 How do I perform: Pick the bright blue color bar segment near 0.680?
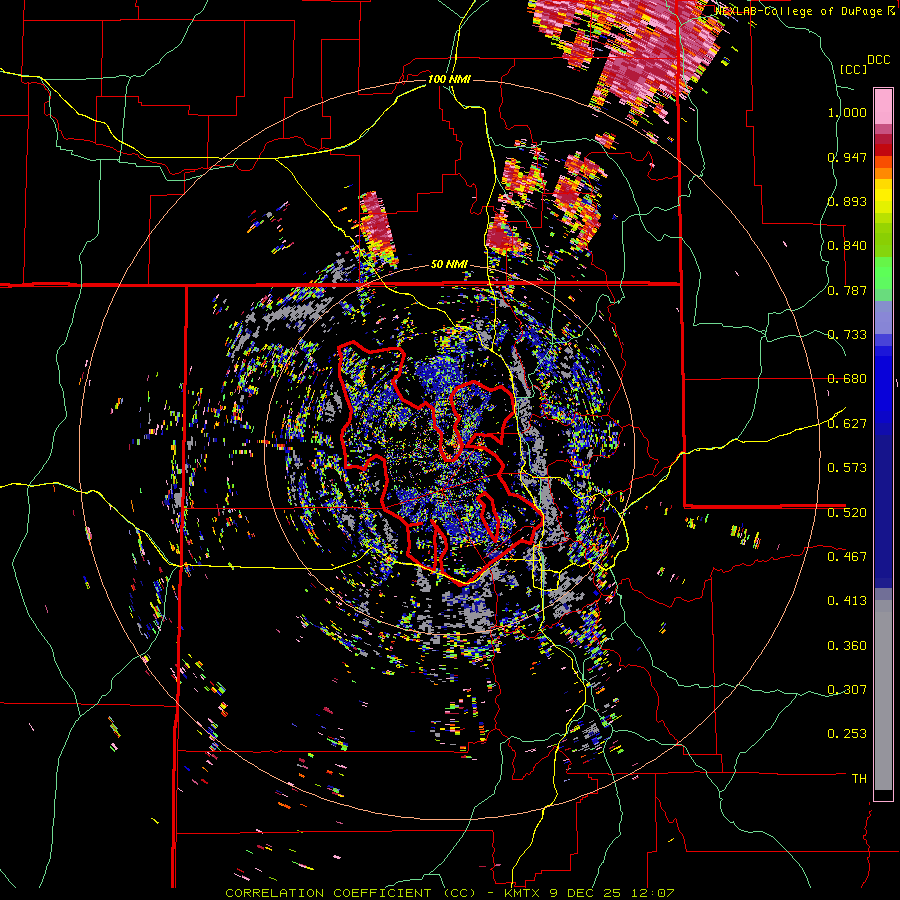tap(883, 382)
